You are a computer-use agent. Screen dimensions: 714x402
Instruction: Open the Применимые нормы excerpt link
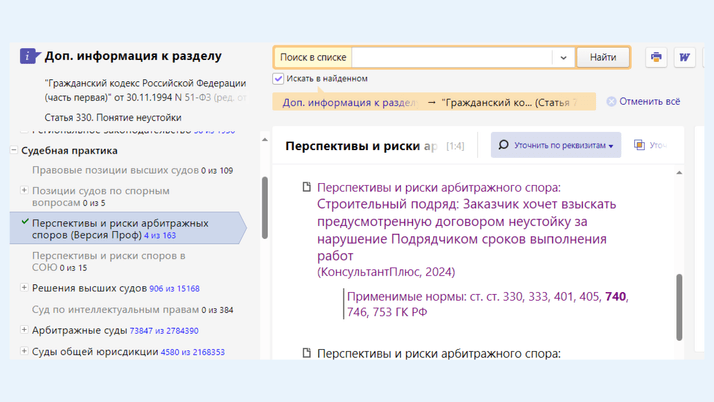(487, 304)
